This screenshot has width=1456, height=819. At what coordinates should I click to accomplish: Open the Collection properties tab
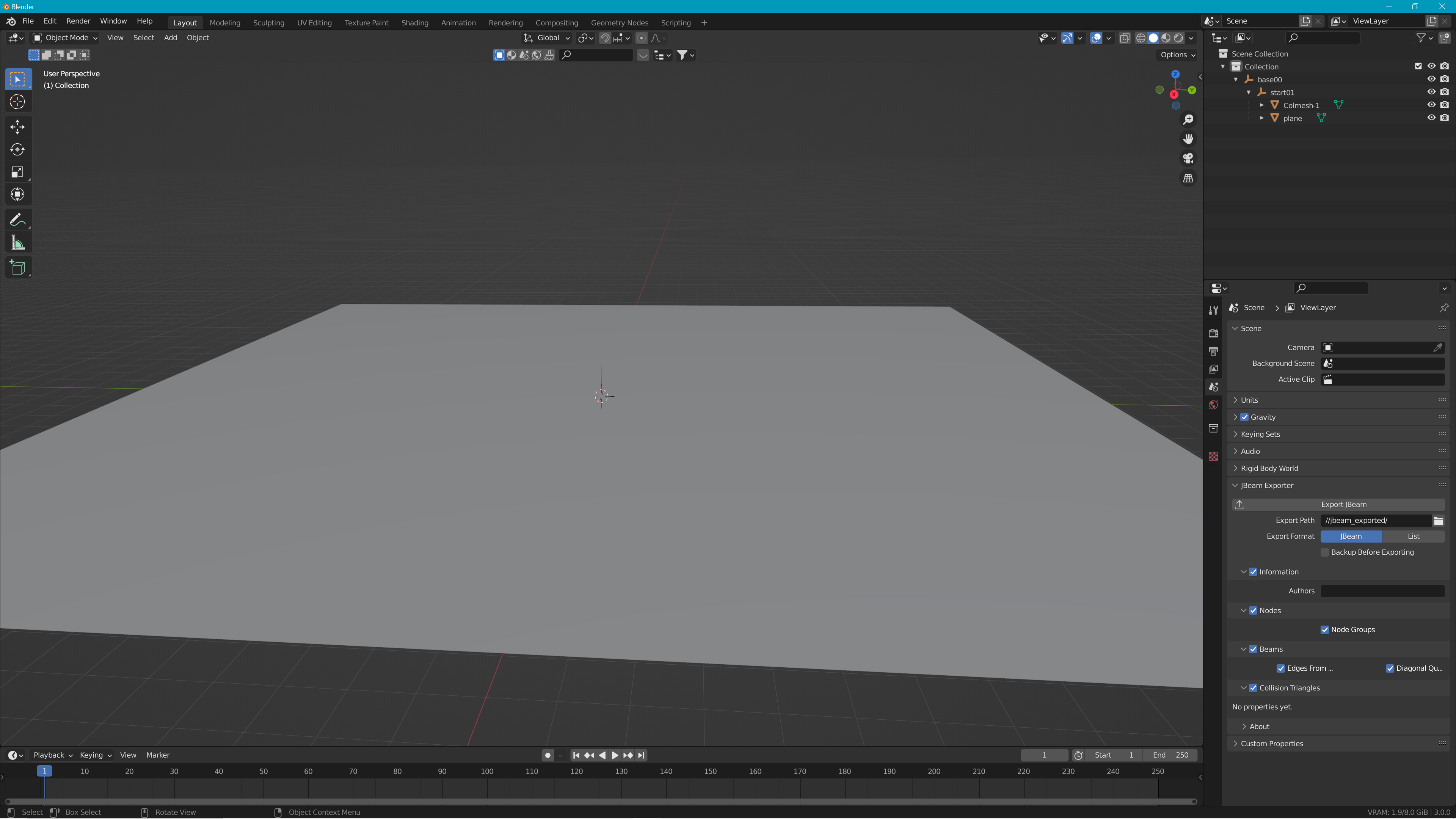[1213, 428]
